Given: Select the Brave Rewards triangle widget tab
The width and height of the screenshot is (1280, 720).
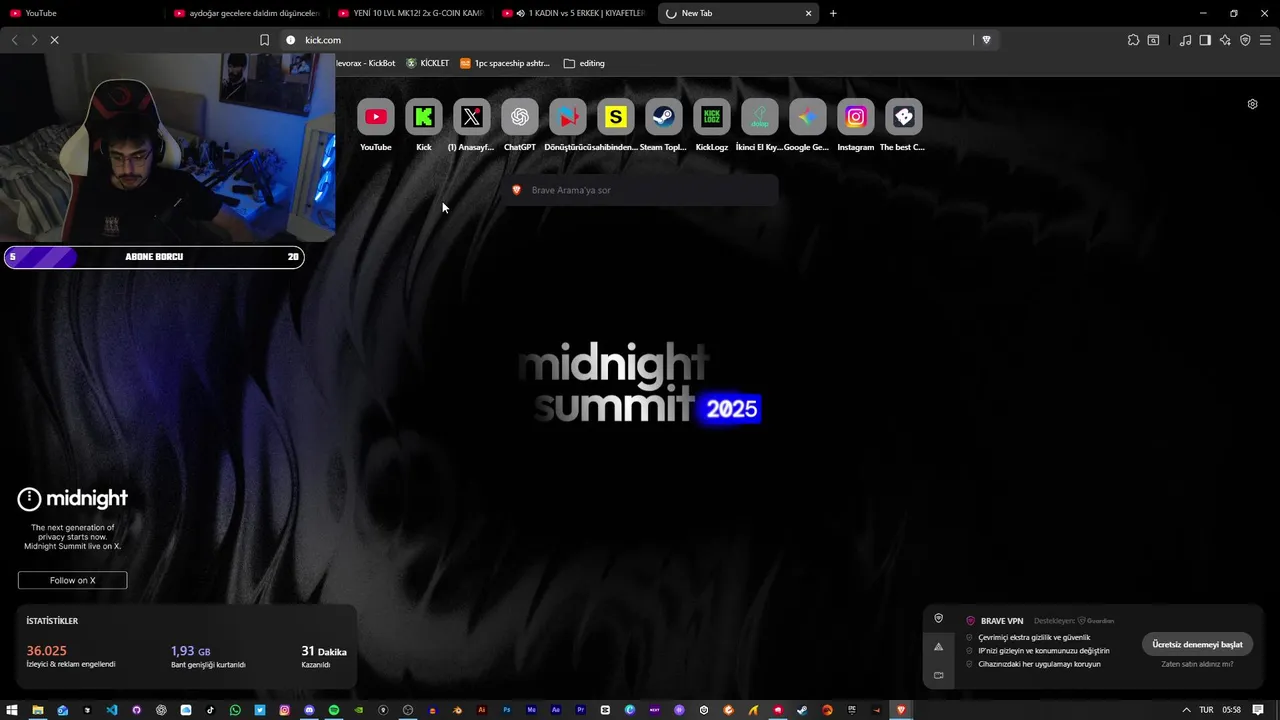Looking at the screenshot, I should pos(938,647).
